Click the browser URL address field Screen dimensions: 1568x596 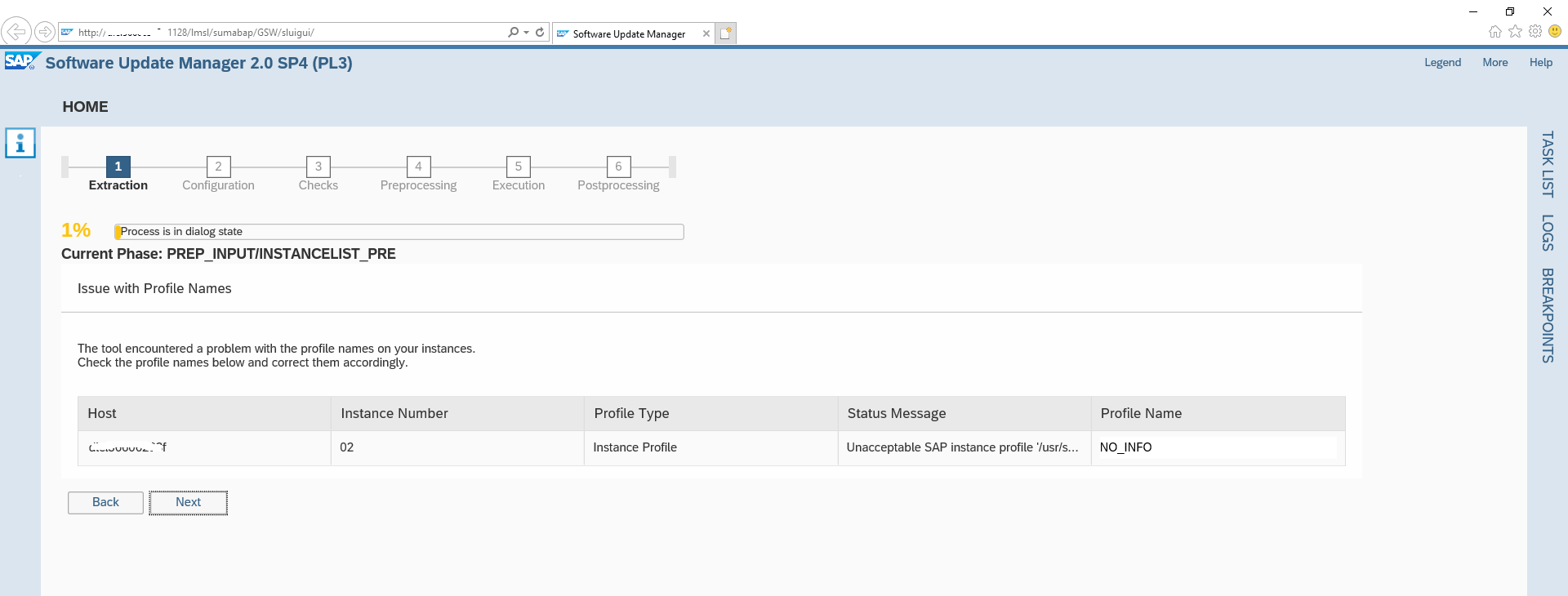[282, 33]
